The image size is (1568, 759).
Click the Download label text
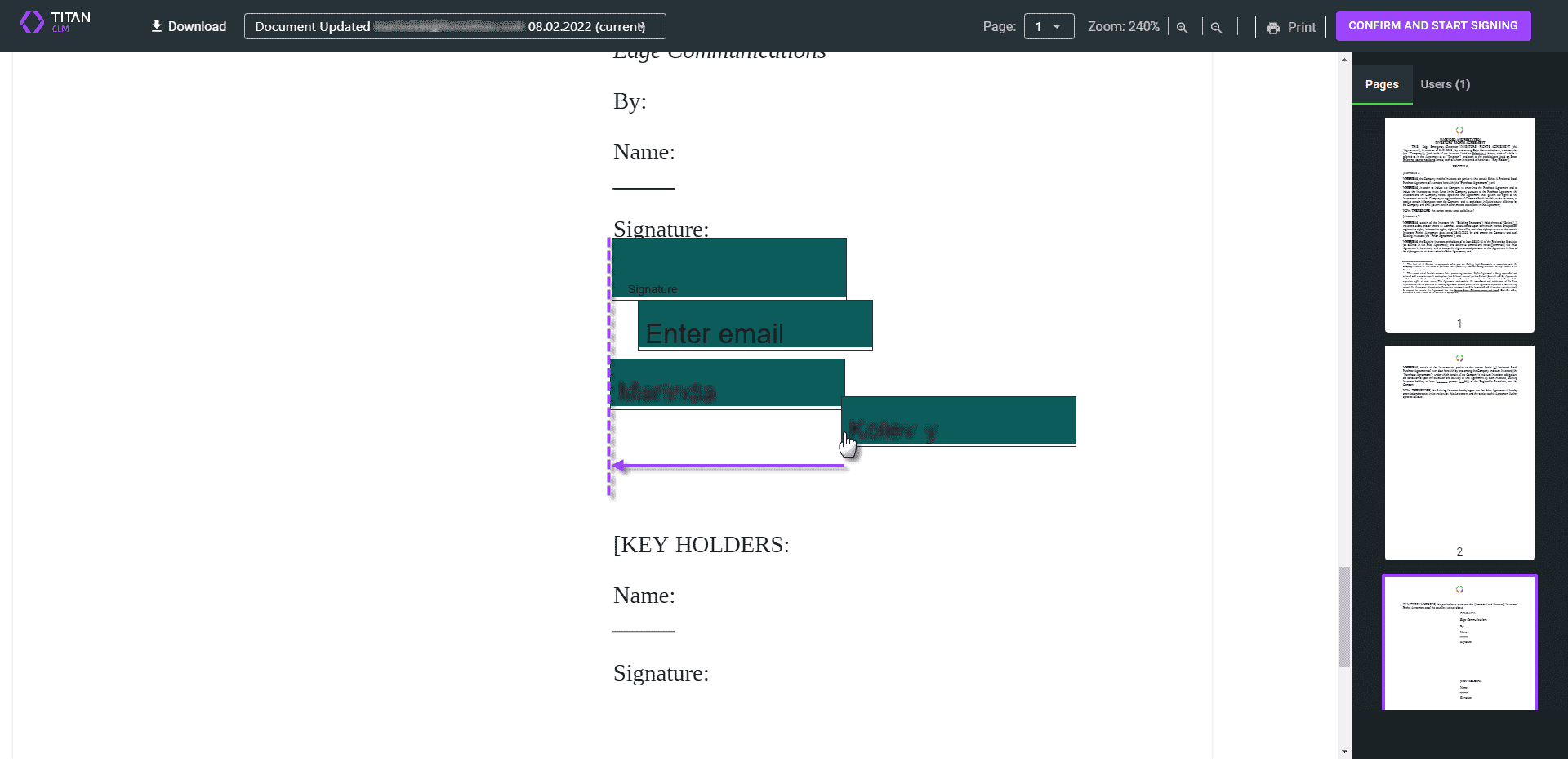pos(196,26)
